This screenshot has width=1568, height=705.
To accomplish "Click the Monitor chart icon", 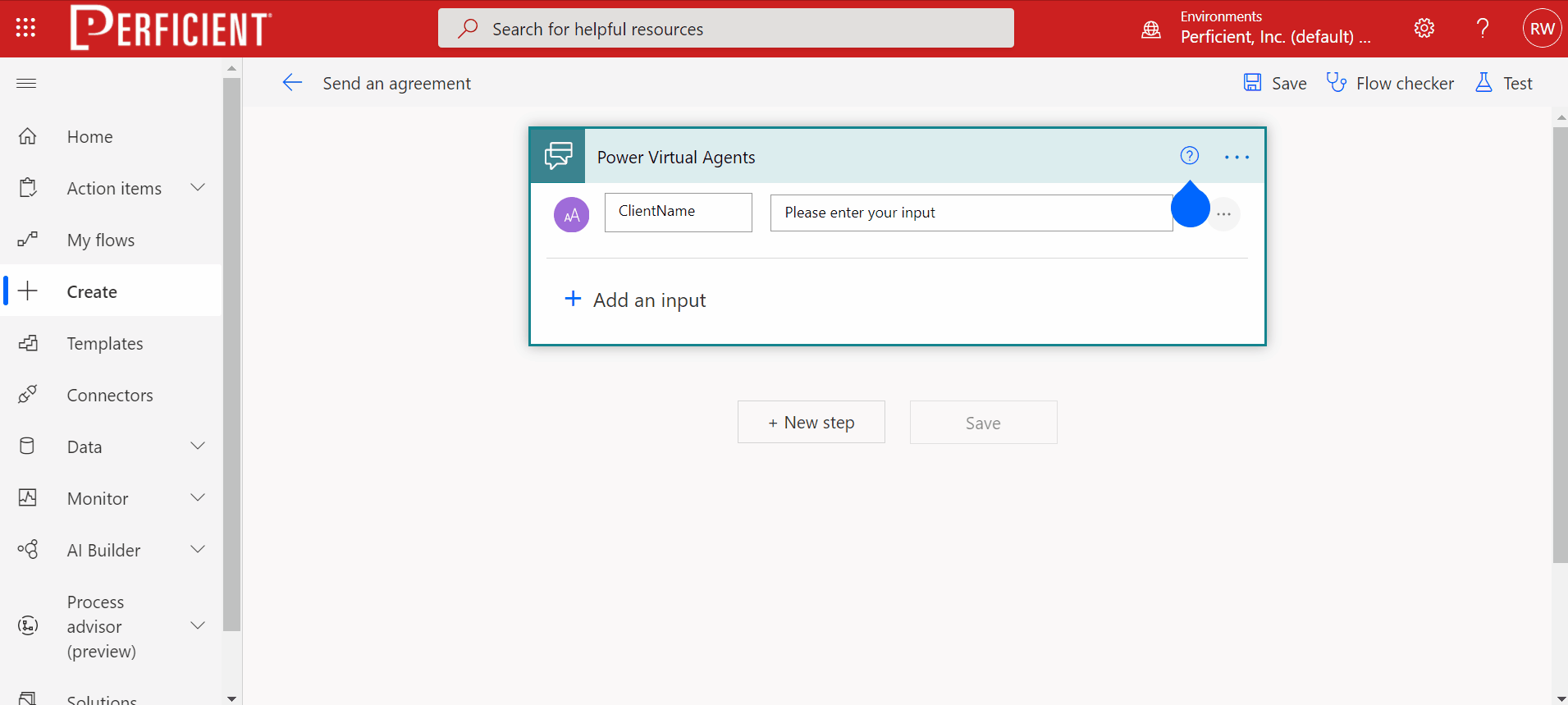I will (x=27, y=497).
